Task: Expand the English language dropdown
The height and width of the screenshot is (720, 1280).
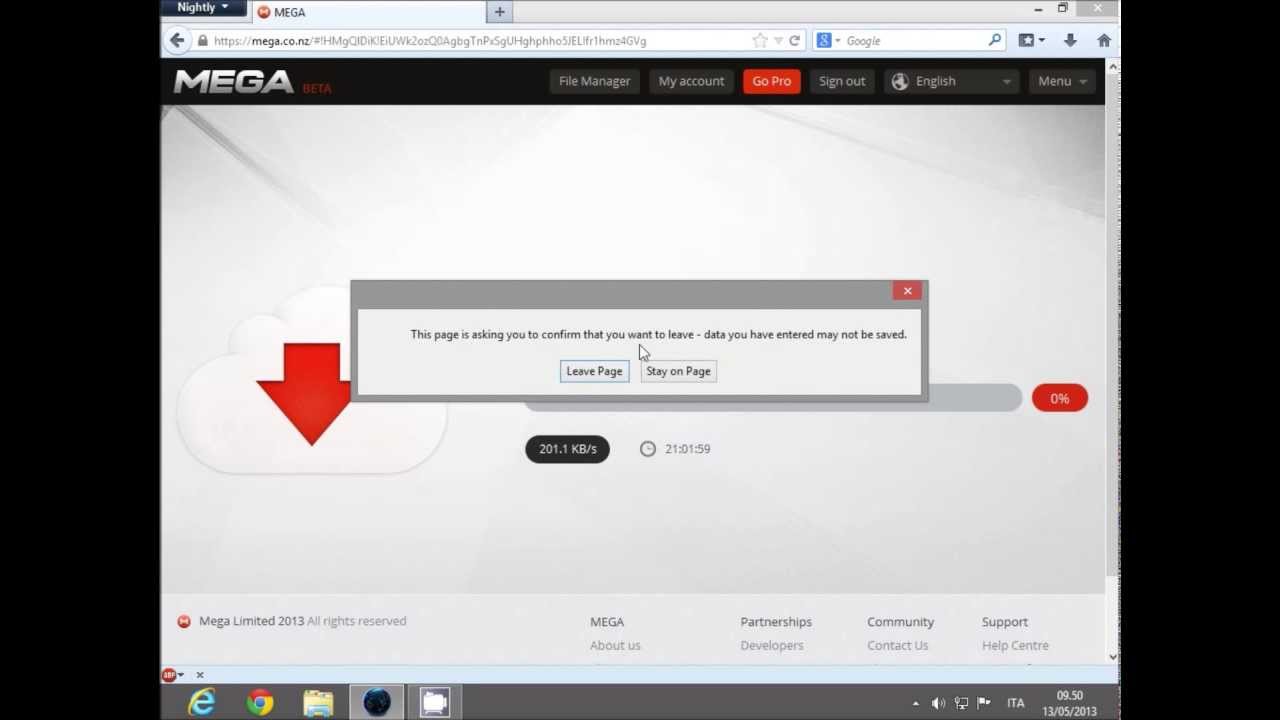Action: point(952,81)
